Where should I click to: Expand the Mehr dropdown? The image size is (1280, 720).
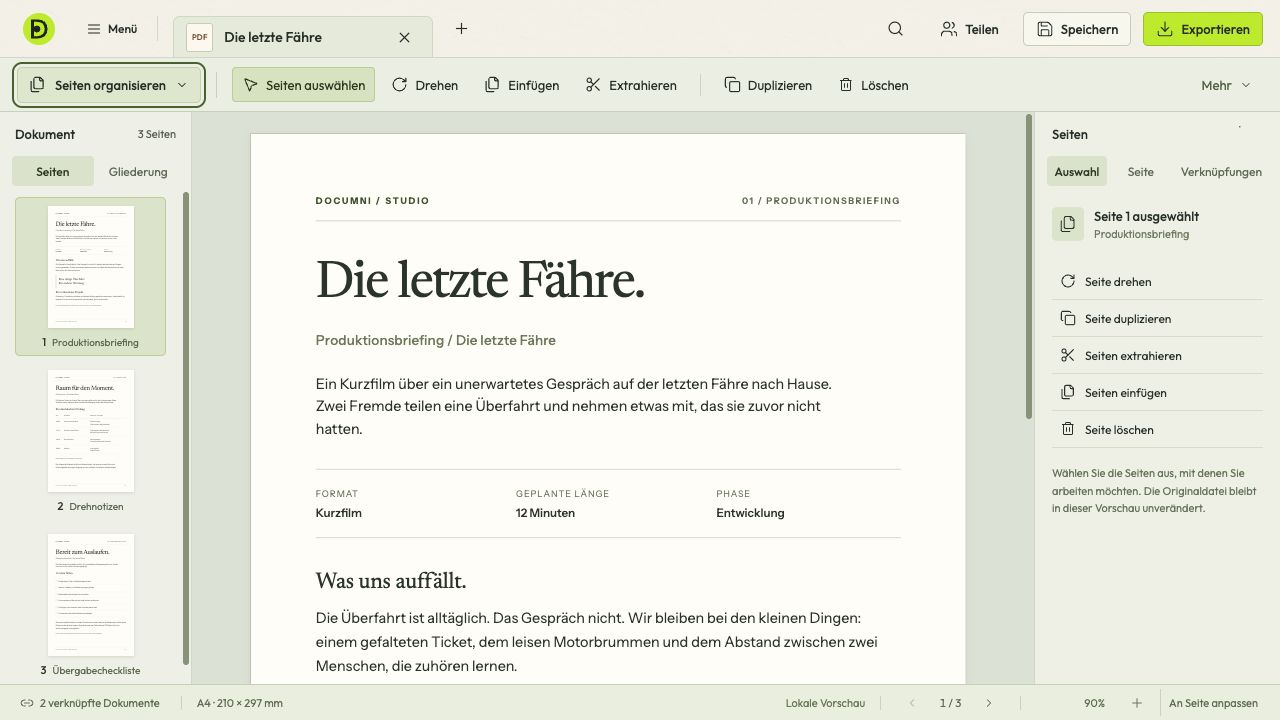click(1226, 85)
